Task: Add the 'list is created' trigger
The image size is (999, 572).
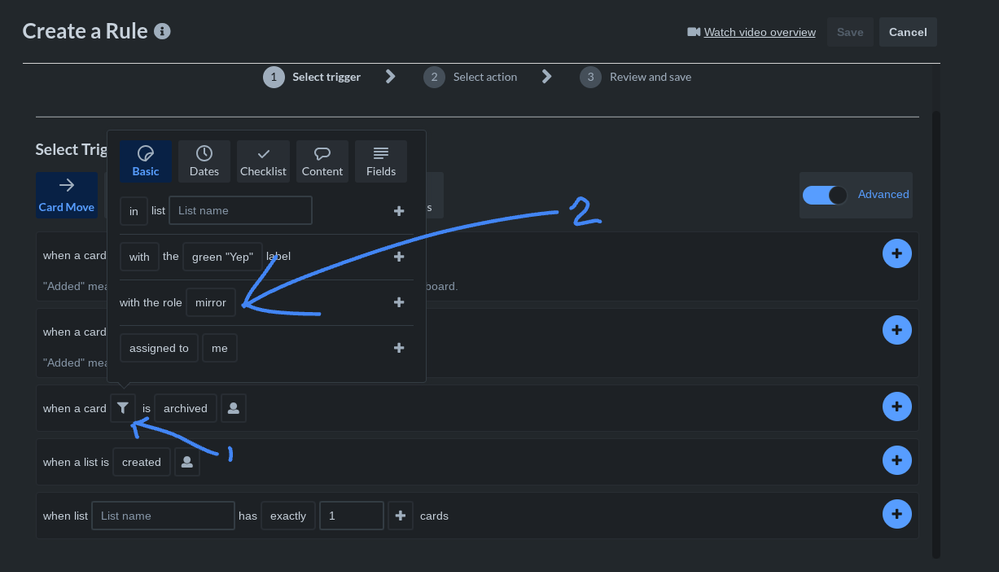Action: pos(896,460)
